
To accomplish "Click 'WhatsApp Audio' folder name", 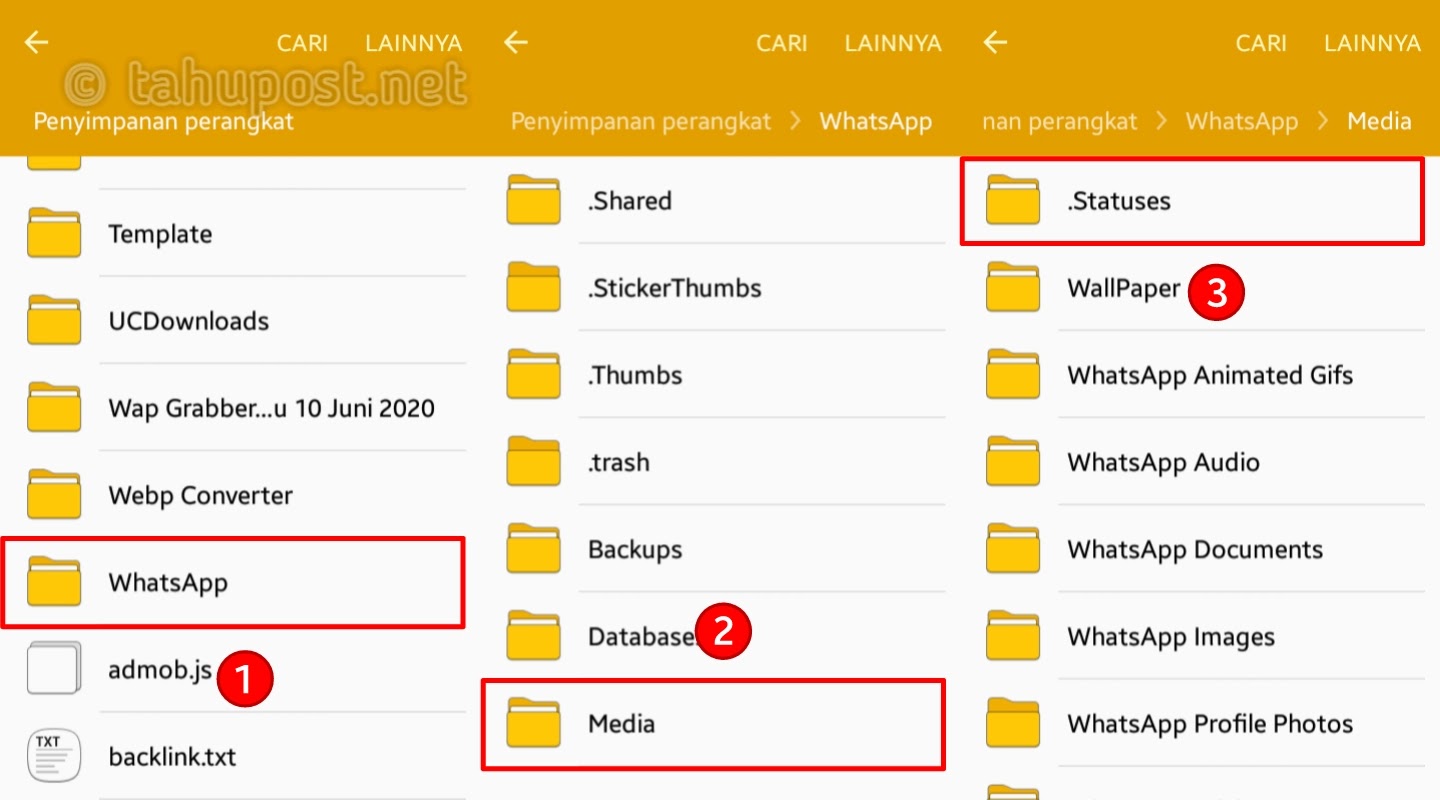I will (1163, 462).
